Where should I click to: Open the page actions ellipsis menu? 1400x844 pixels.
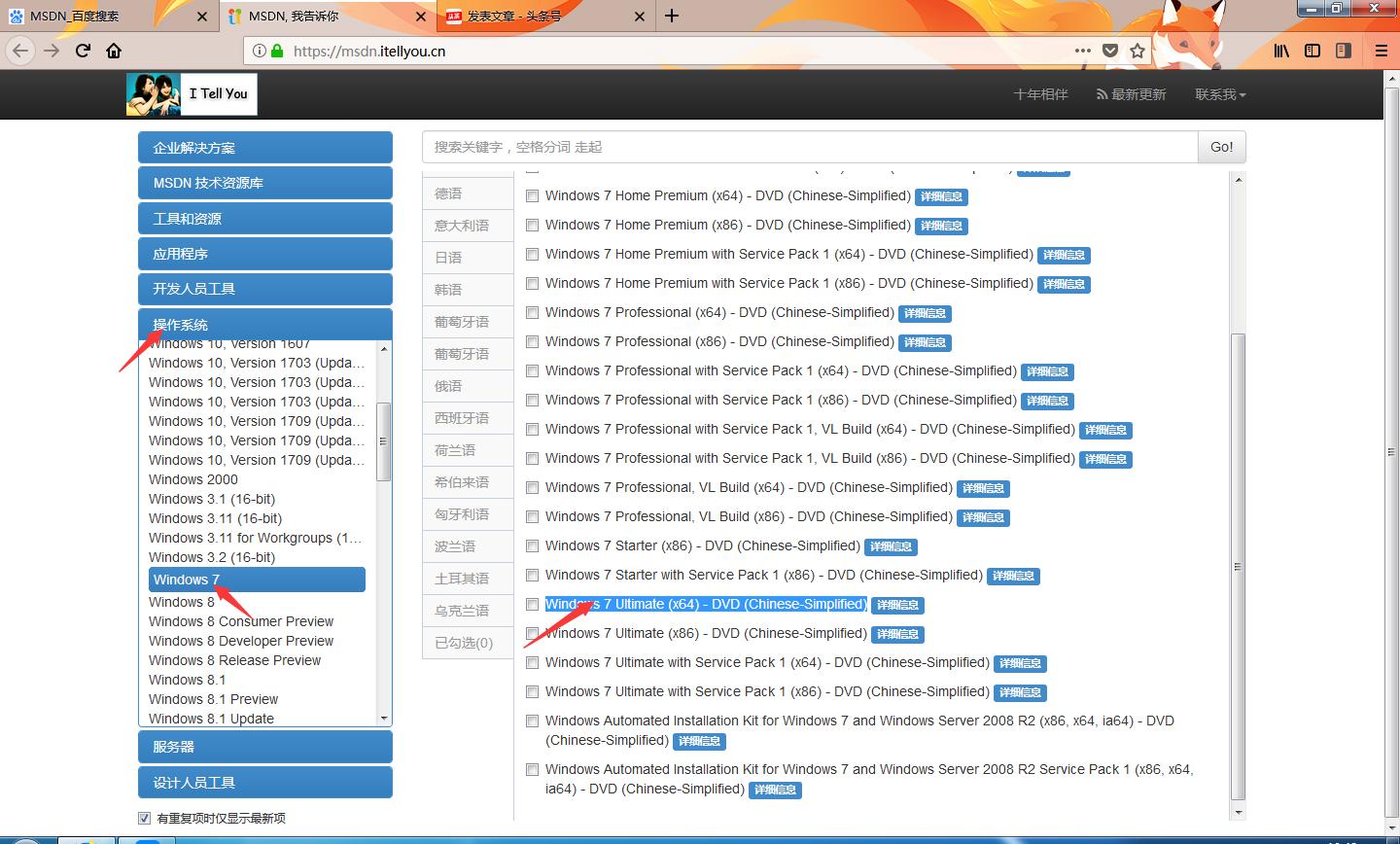tap(1082, 52)
